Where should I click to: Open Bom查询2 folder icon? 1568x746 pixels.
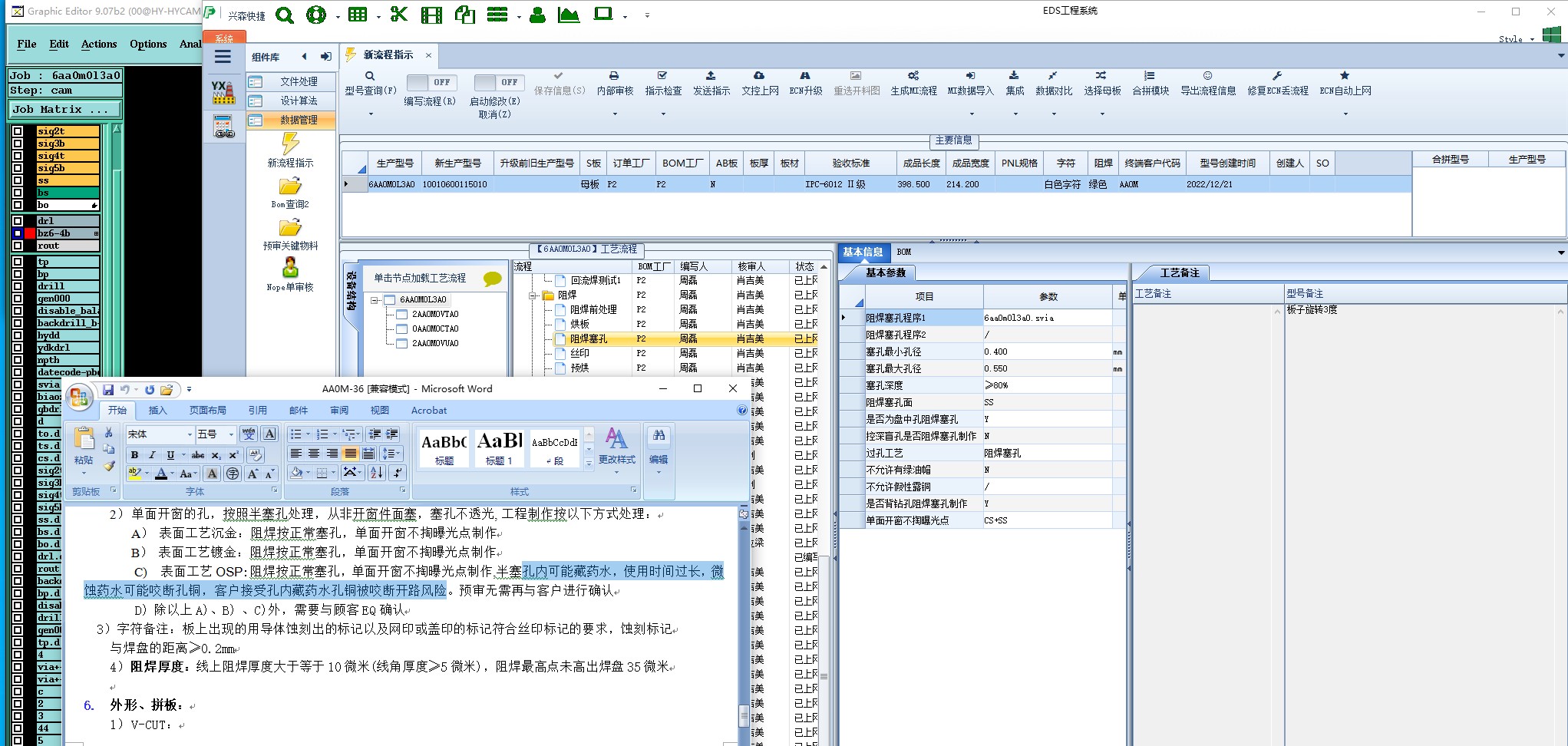click(x=290, y=186)
